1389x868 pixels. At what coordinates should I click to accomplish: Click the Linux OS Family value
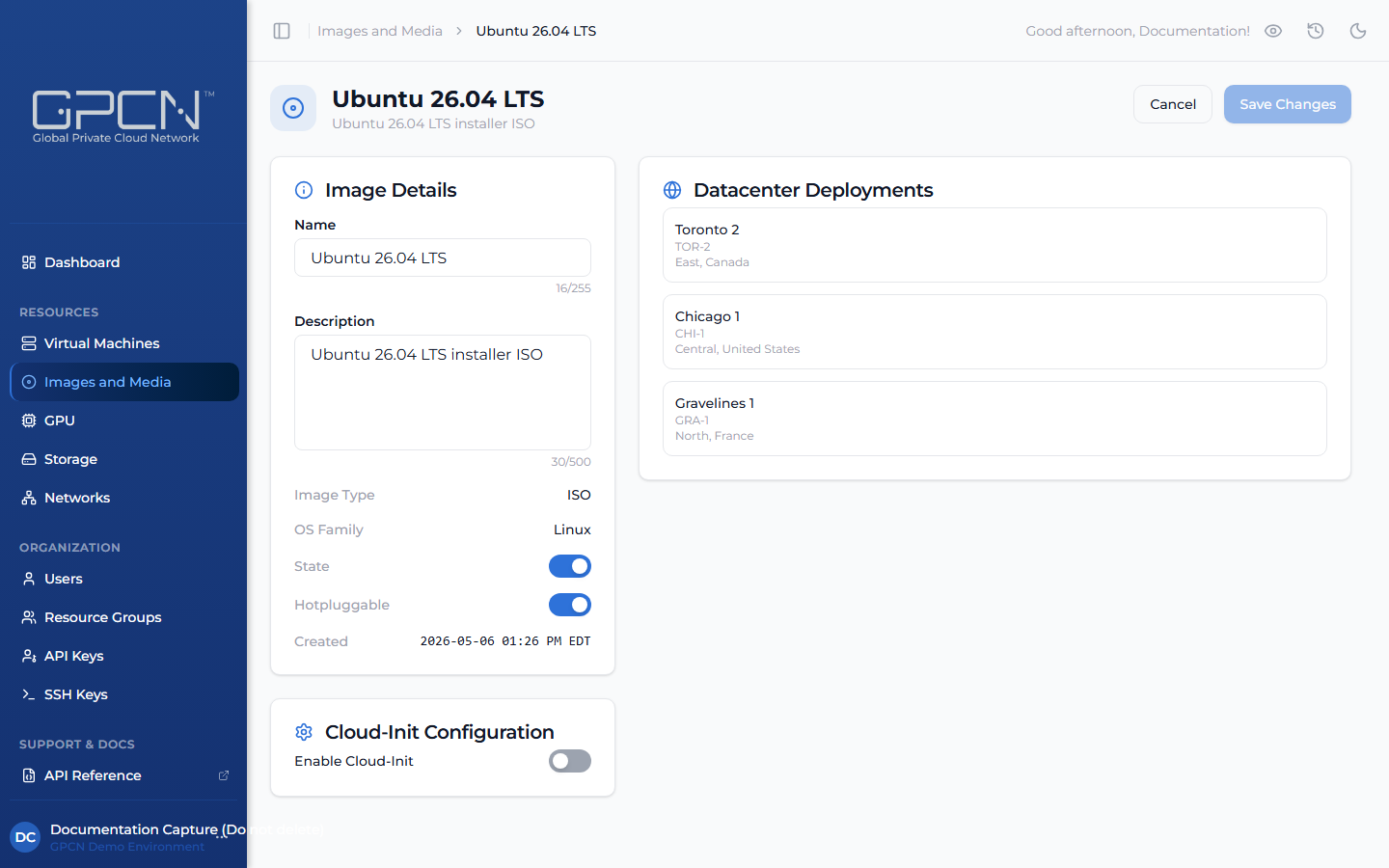(x=572, y=529)
